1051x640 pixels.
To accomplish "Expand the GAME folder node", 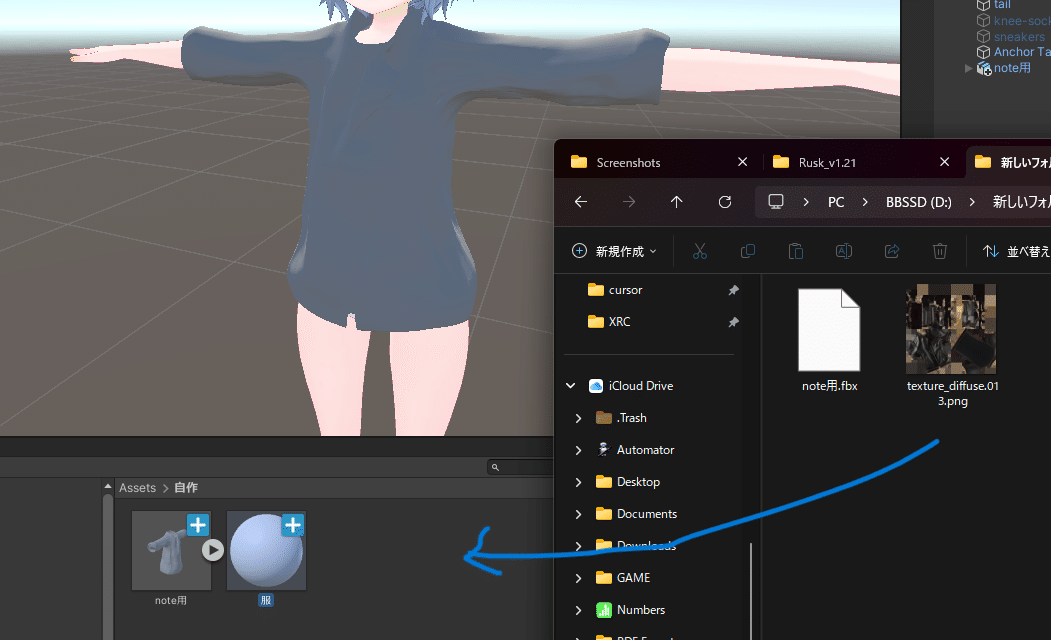I will point(578,578).
